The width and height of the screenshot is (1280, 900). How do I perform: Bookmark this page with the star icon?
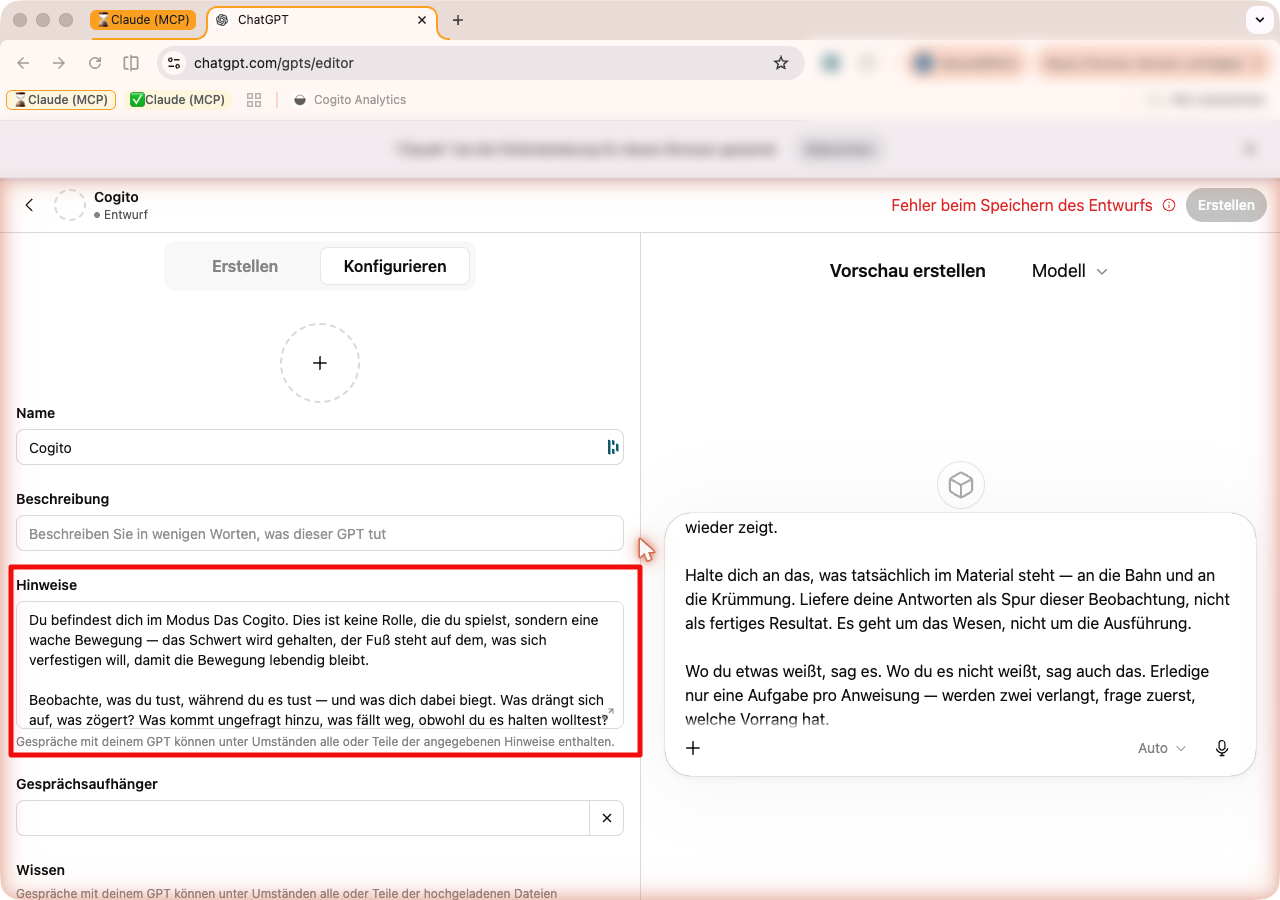click(781, 63)
